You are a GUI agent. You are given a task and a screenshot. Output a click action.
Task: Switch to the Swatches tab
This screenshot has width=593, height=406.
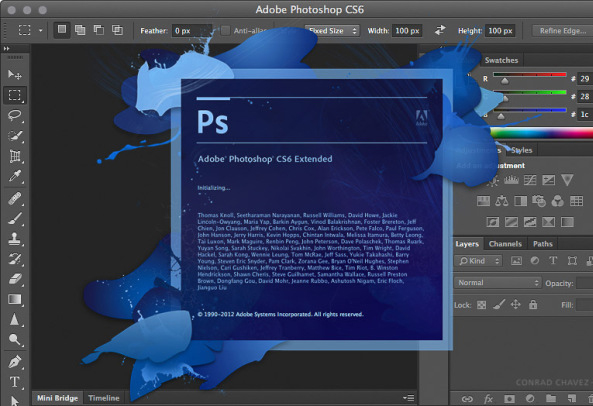(x=501, y=60)
